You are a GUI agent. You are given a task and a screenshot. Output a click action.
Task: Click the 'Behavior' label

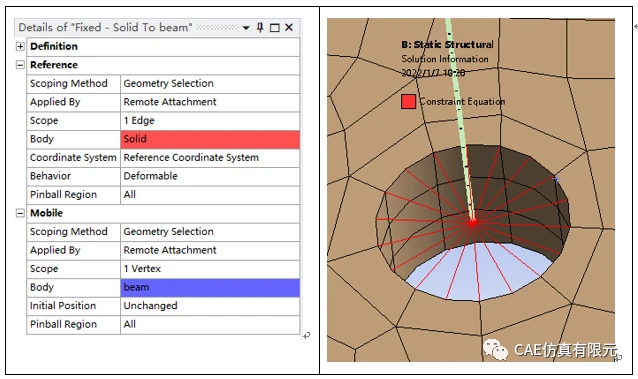click(50, 176)
